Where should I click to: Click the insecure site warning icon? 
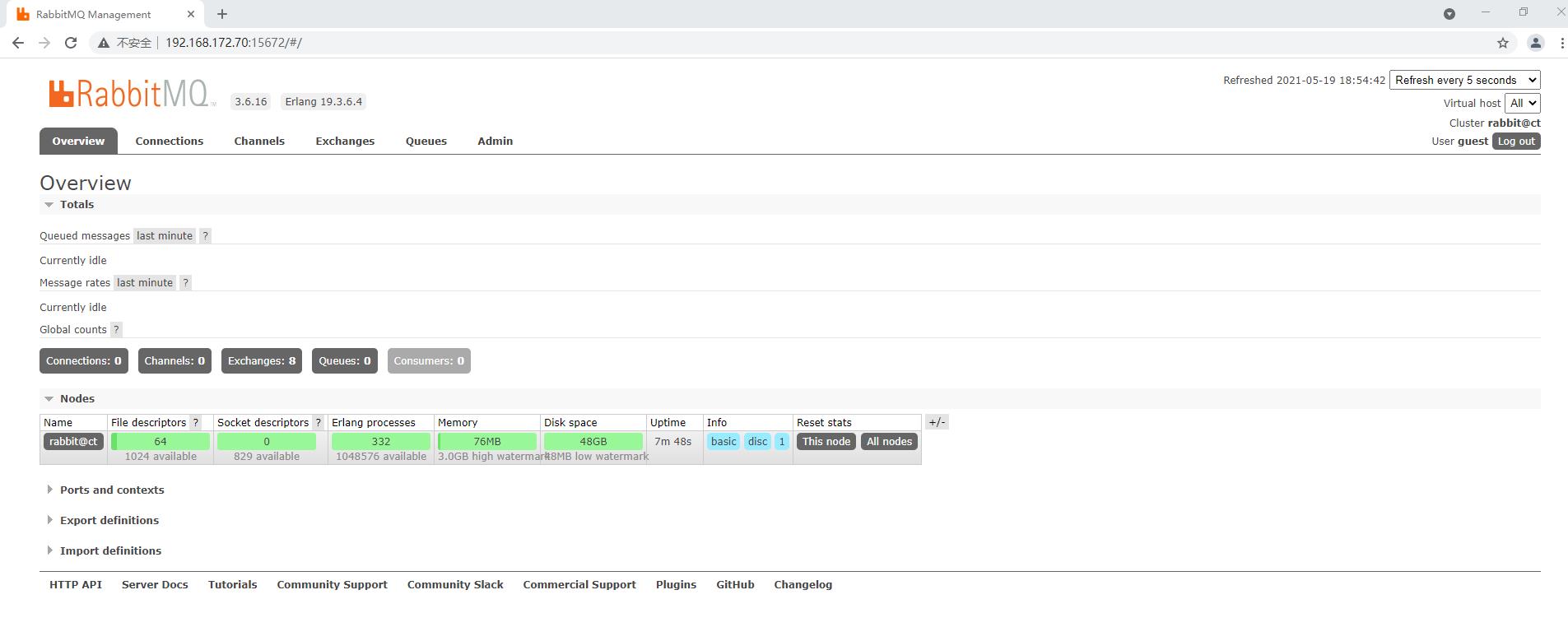(104, 43)
